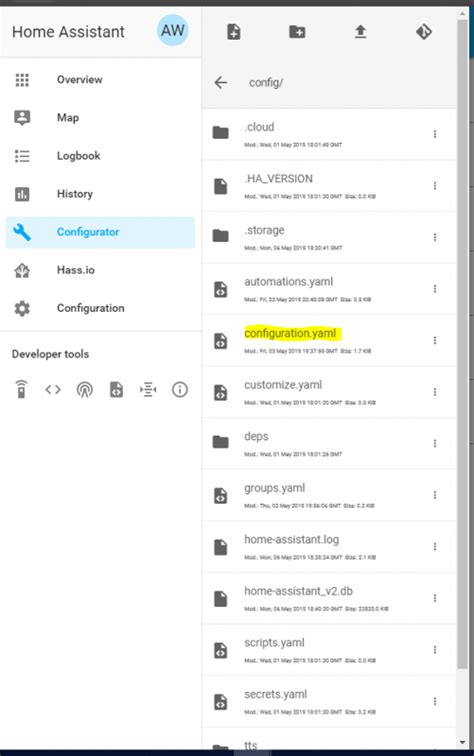Open the deps folder
474x756 pixels.
(329, 444)
